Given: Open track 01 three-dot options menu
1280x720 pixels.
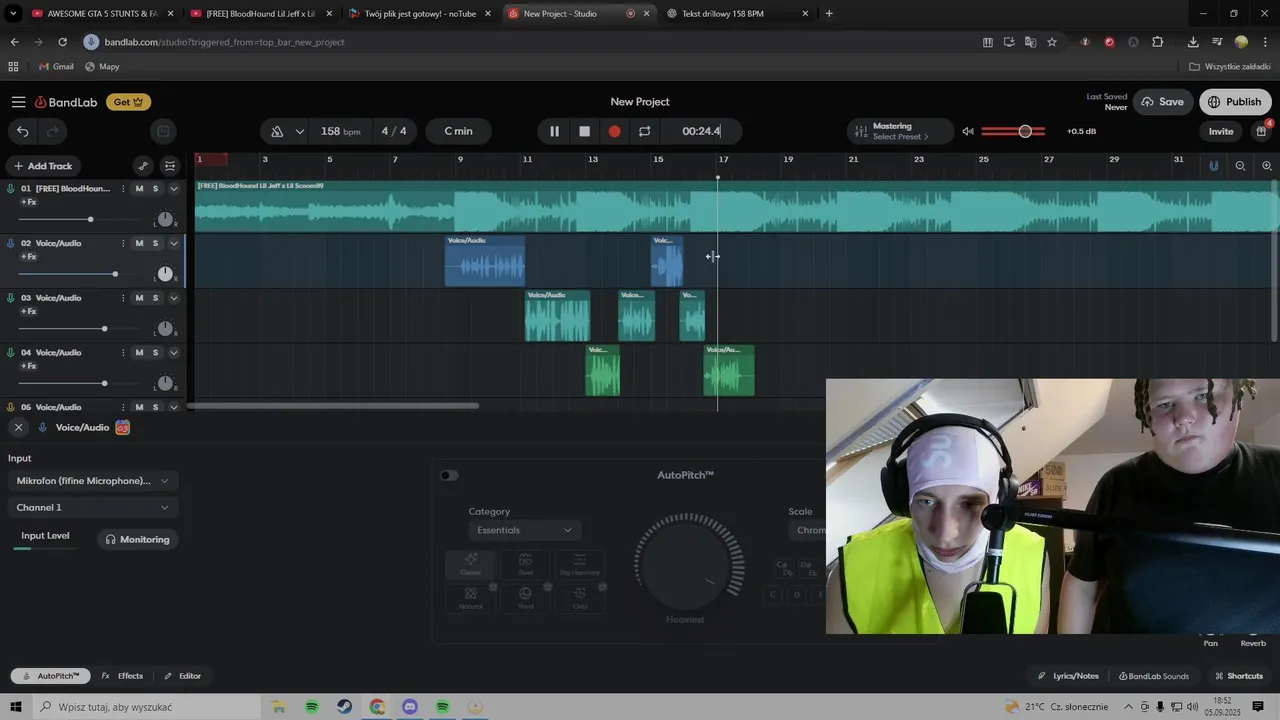Looking at the screenshot, I should [x=123, y=189].
